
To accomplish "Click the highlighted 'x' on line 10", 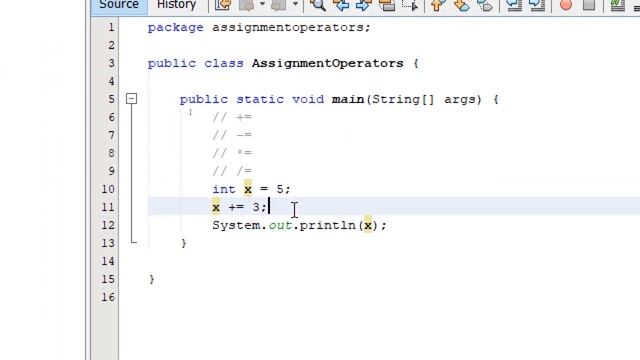I will coord(248,189).
